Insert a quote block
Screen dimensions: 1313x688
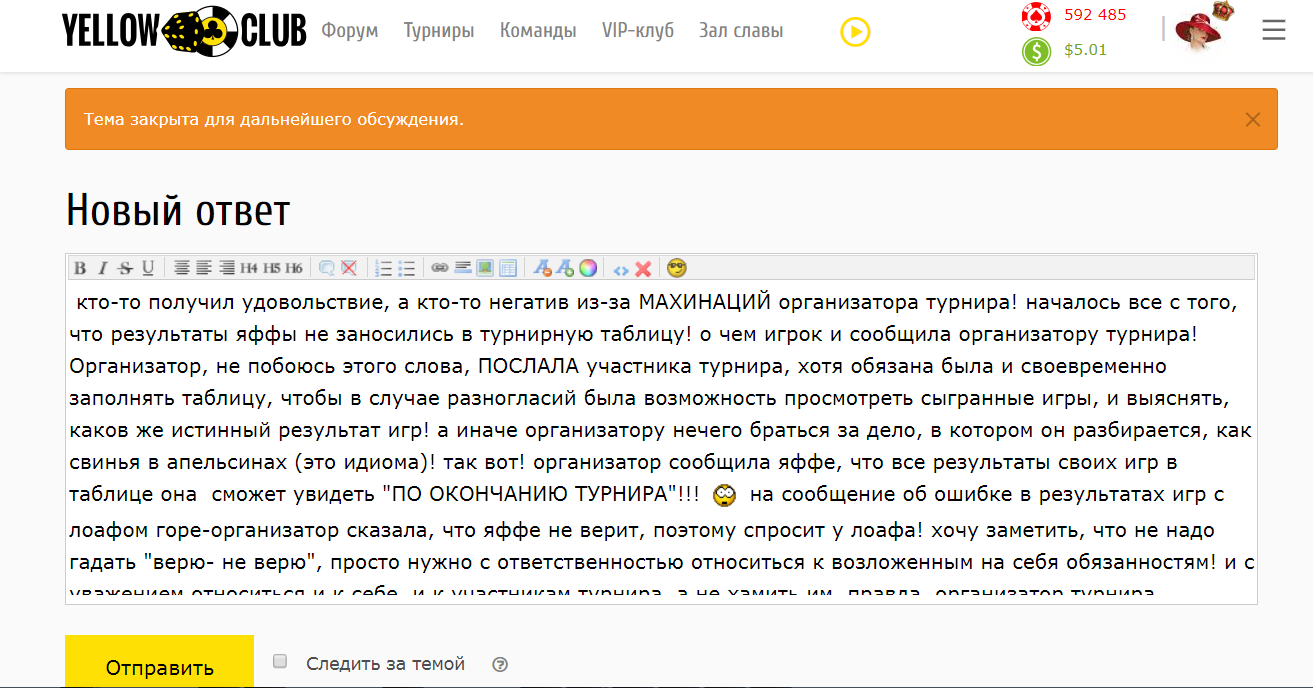pos(326,268)
